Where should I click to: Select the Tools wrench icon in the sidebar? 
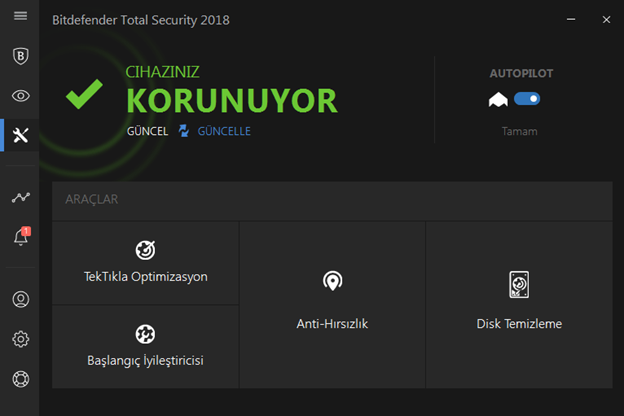[20, 135]
